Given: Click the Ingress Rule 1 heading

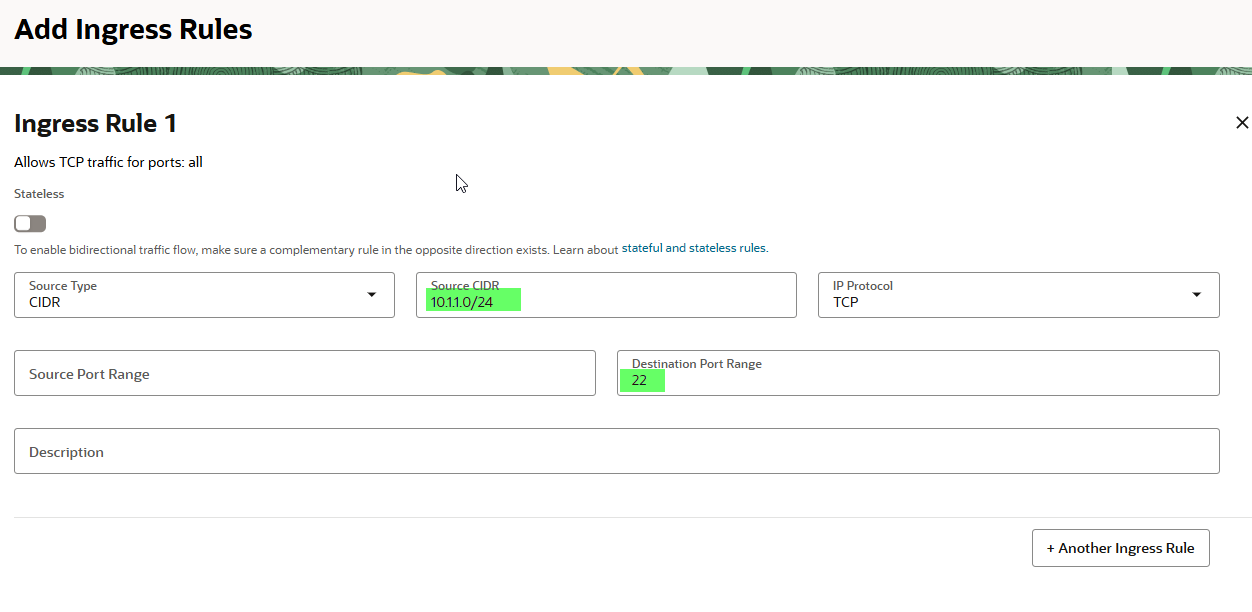Looking at the screenshot, I should (96, 123).
